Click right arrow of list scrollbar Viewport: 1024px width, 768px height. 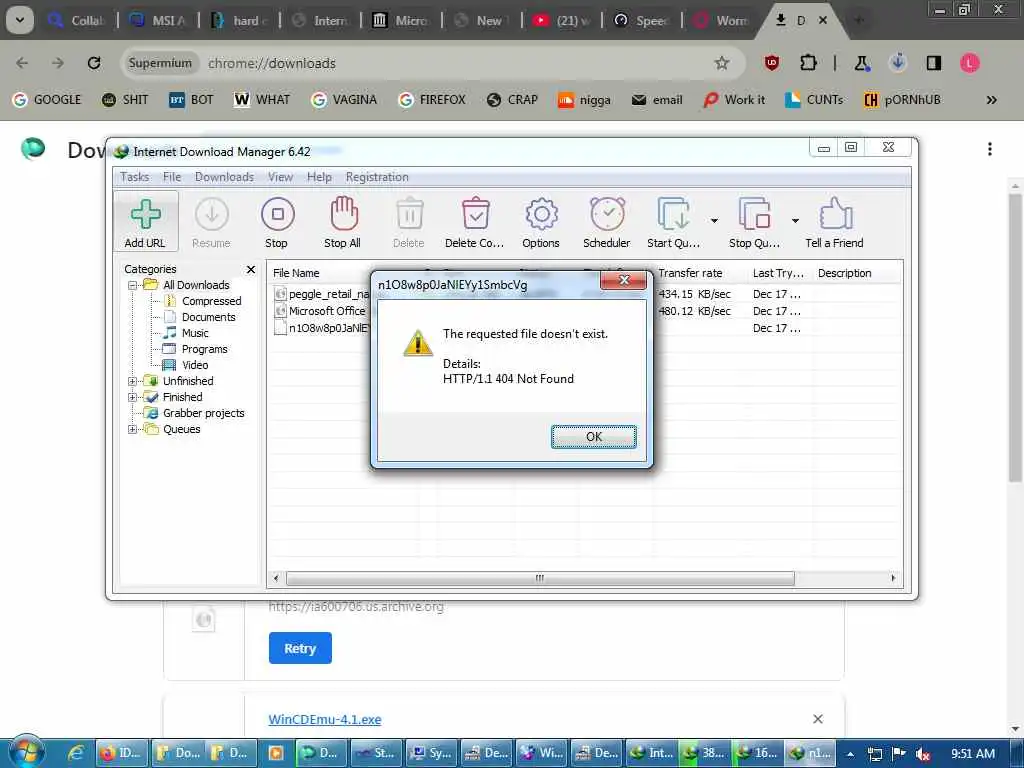pyautogui.click(x=893, y=579)
